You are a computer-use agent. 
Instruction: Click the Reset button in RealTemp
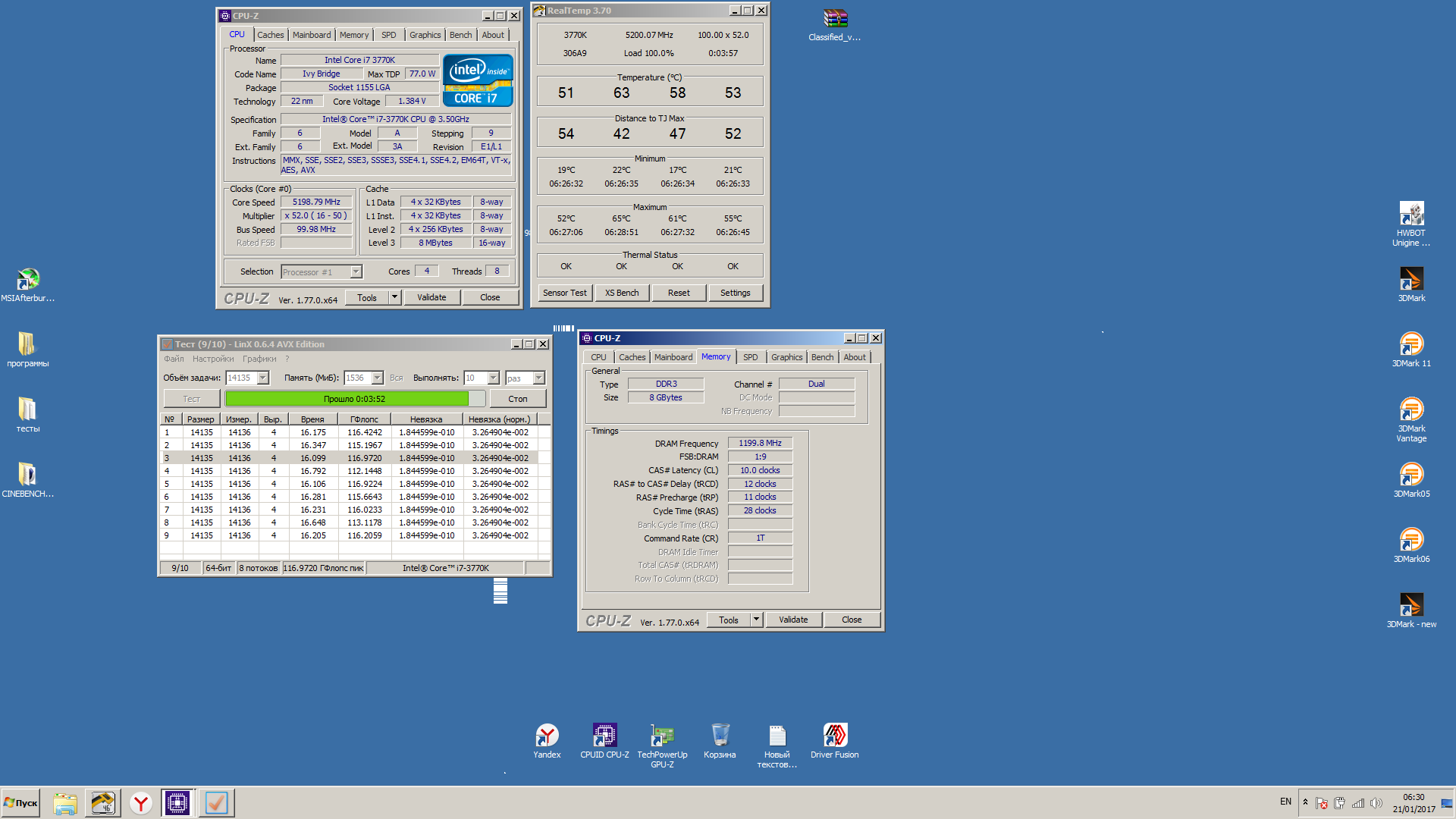(x=679, y=293)
